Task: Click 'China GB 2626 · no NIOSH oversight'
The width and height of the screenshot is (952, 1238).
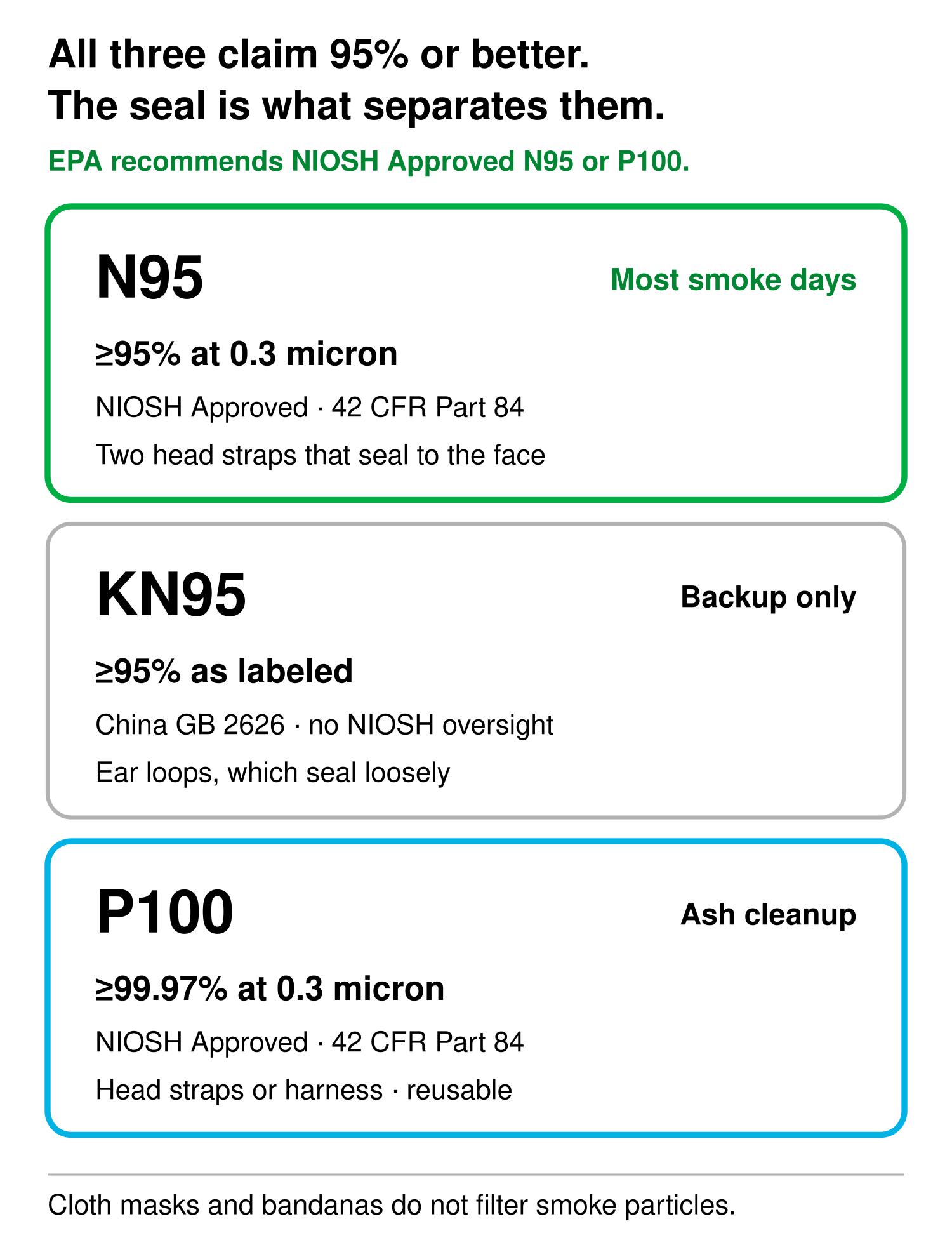Action: [x=325, y=725]
